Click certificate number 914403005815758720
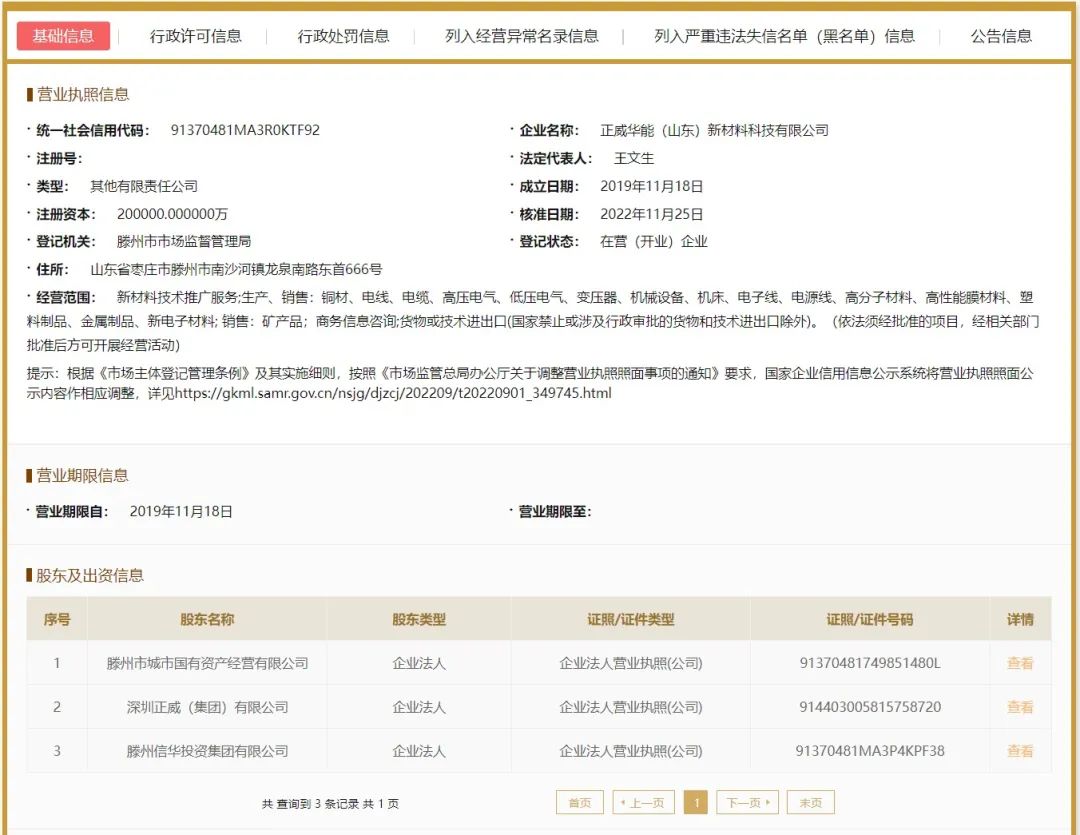1080x835 pixels. point(869,707)
